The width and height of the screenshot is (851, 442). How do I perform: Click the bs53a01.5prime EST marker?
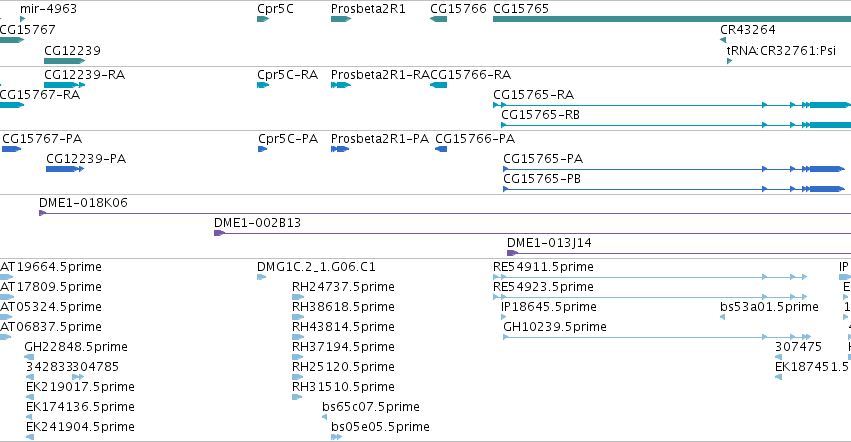coord(723,317)
